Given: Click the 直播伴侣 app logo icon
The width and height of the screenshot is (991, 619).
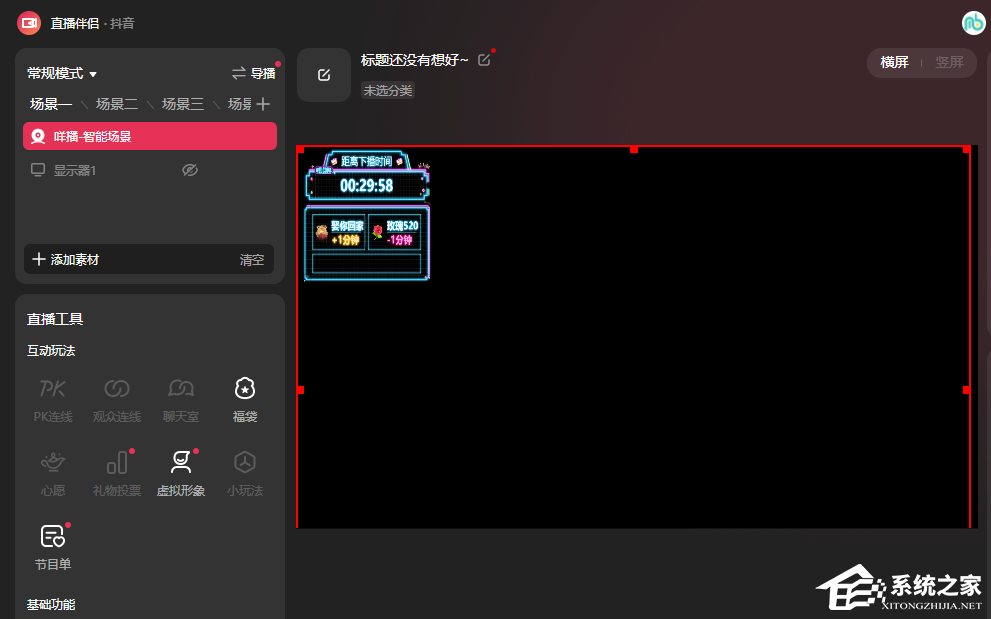Looking at the screenshot, I should pos(29,23).
